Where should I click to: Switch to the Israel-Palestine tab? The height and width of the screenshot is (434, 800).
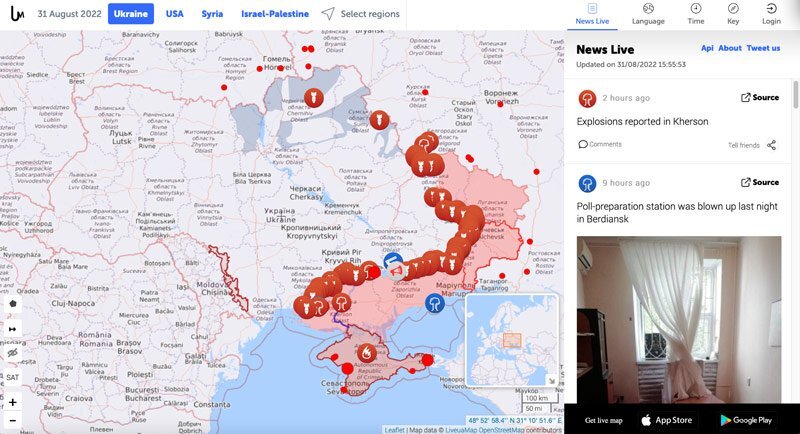click(x=275, y=14)
